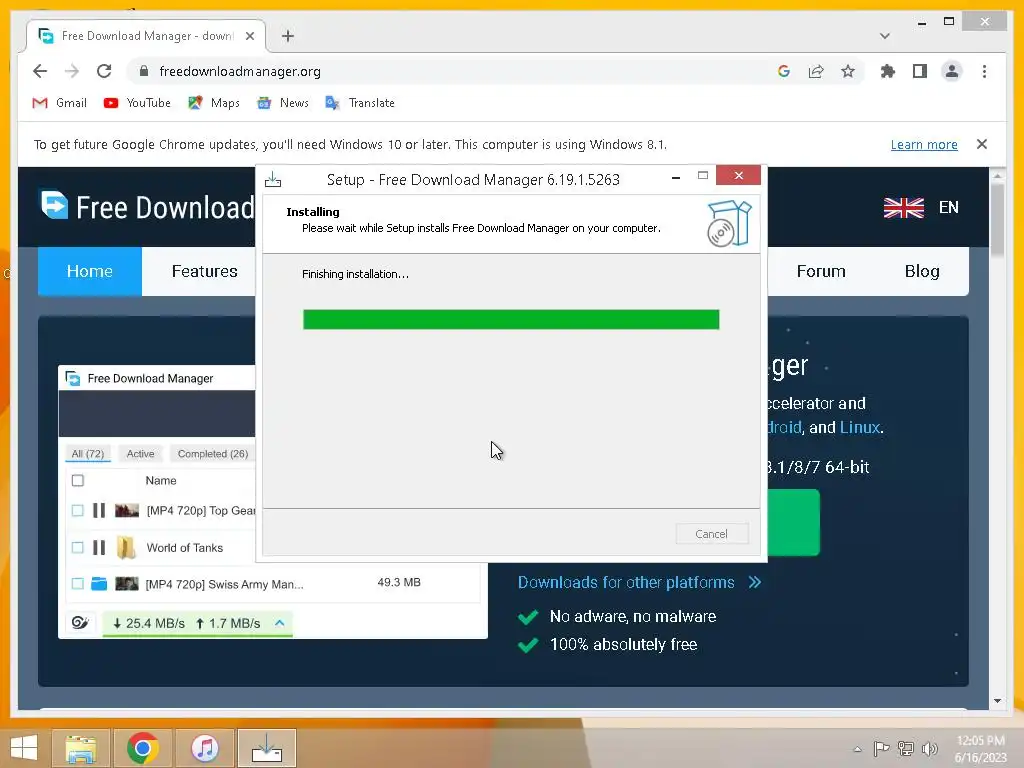The image size is (1024, 768).
Task: Close the Free Download Manager tab
Action: coord(249,36)
